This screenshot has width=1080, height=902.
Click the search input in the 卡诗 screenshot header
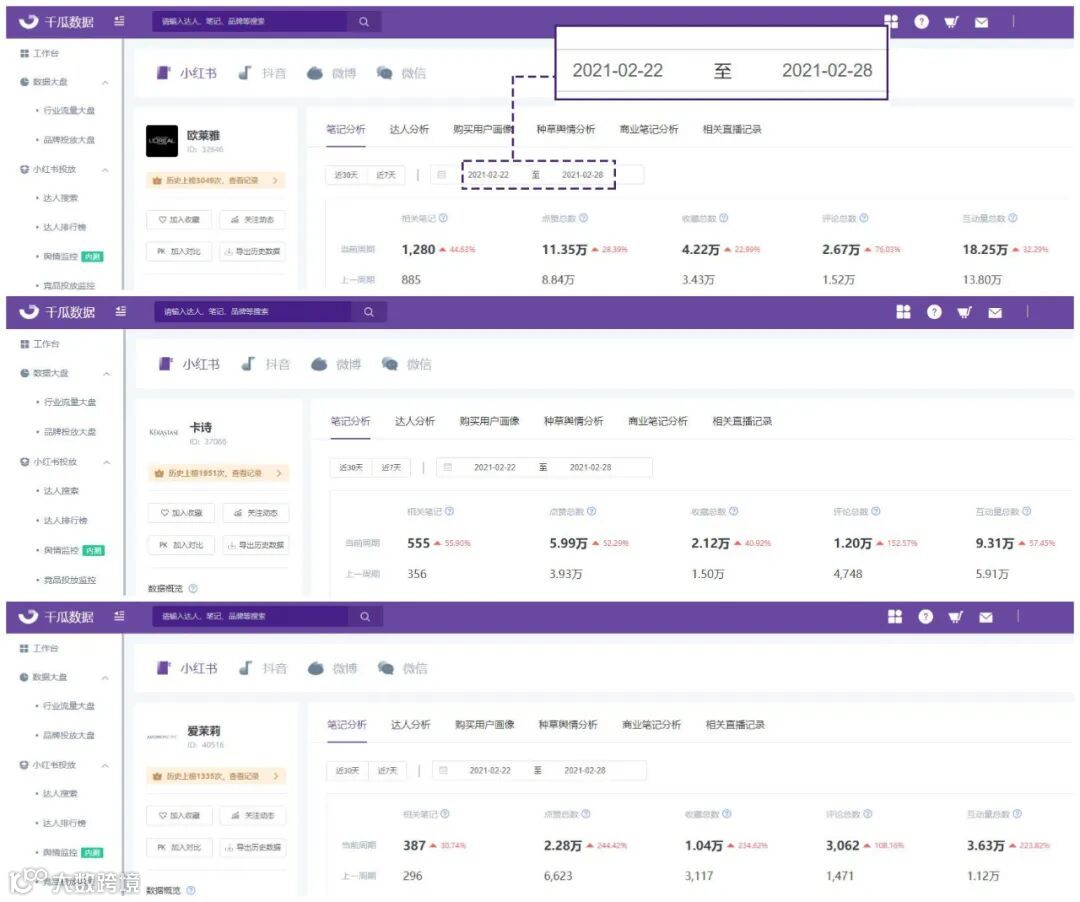(x=252, y=312)
